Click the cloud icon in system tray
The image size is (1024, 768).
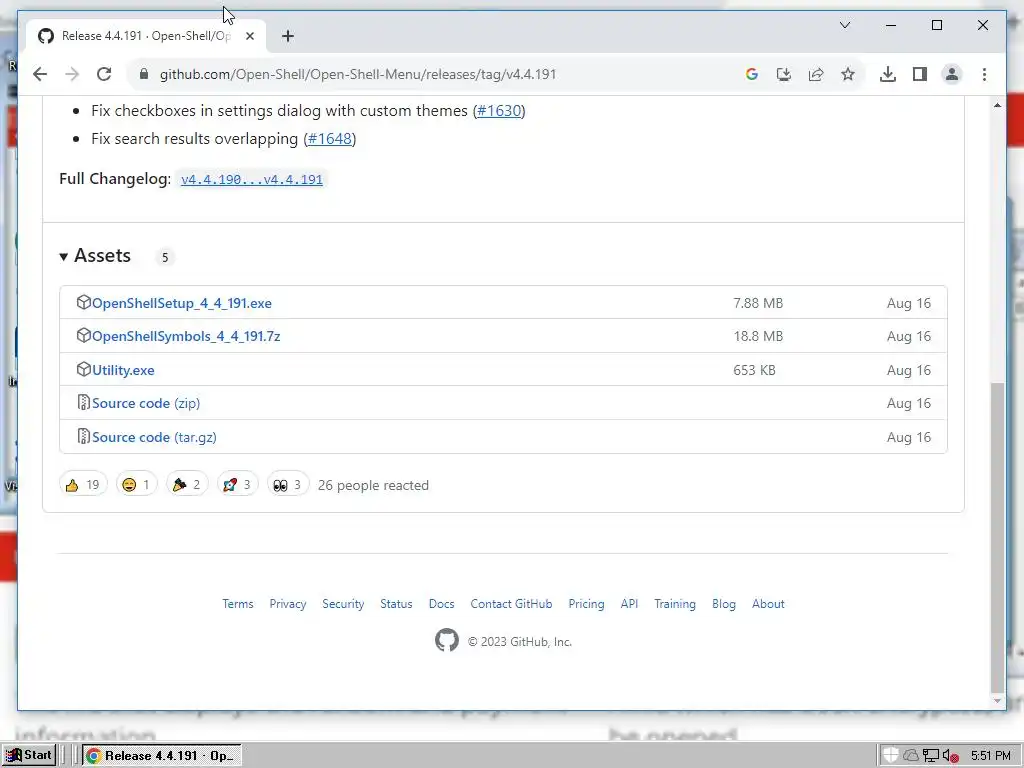pyautogui.click(x=910, y=756)
